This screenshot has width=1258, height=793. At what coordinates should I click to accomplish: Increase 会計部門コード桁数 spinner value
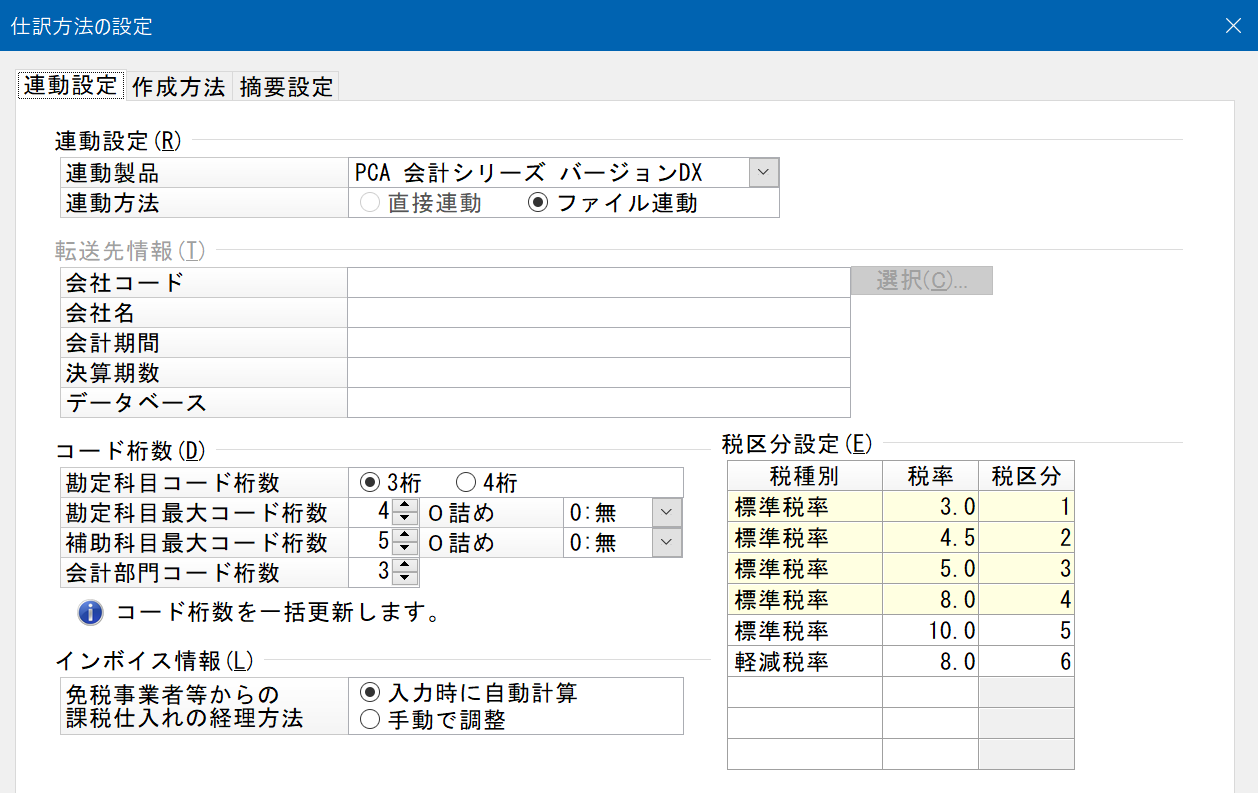point(405,566)
